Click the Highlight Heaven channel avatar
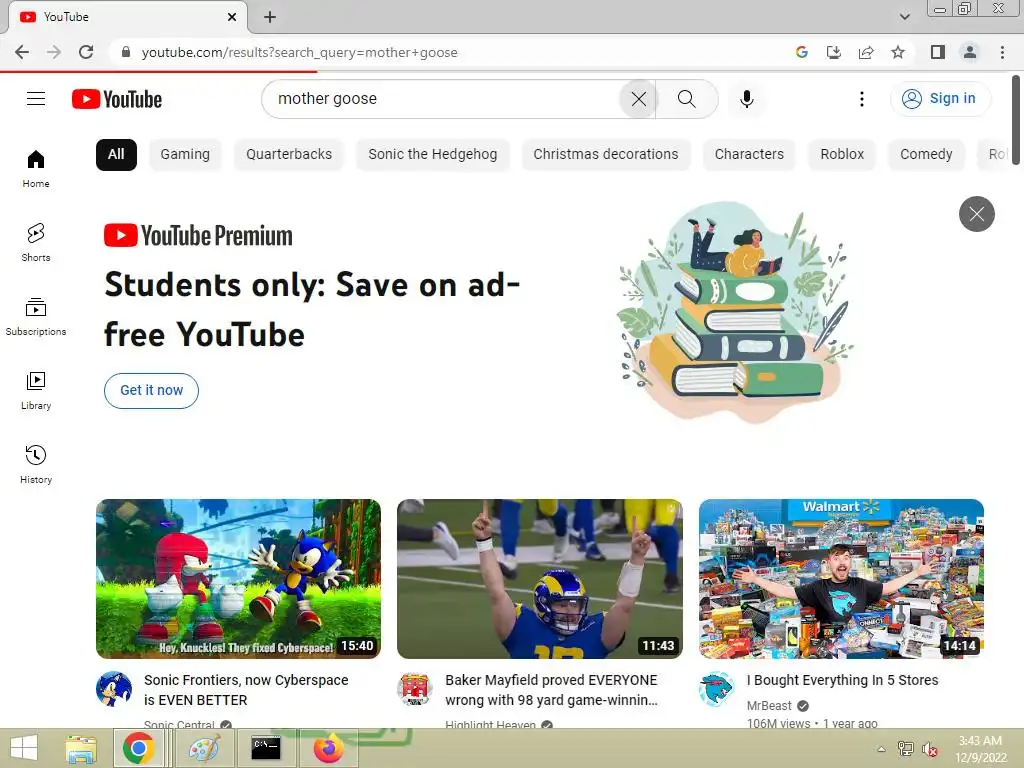This screenshot has width=1024, height=768. pyautogui.click(x=415, y=689)
